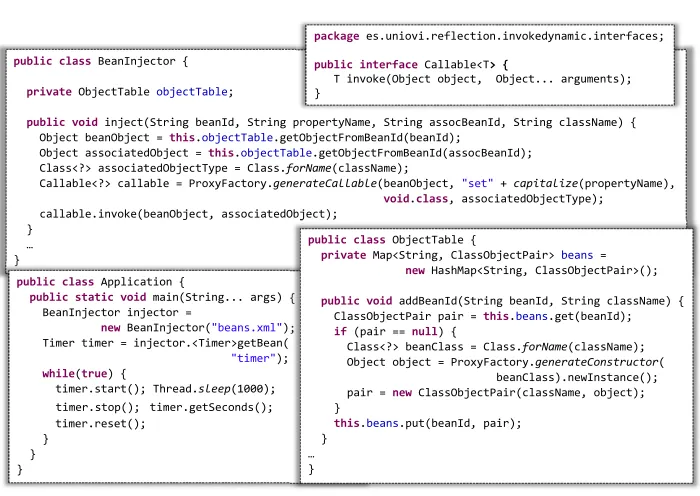Click the '"timer");' string argument
Viewport: 700px width, 496px height.
pos(259,358)
